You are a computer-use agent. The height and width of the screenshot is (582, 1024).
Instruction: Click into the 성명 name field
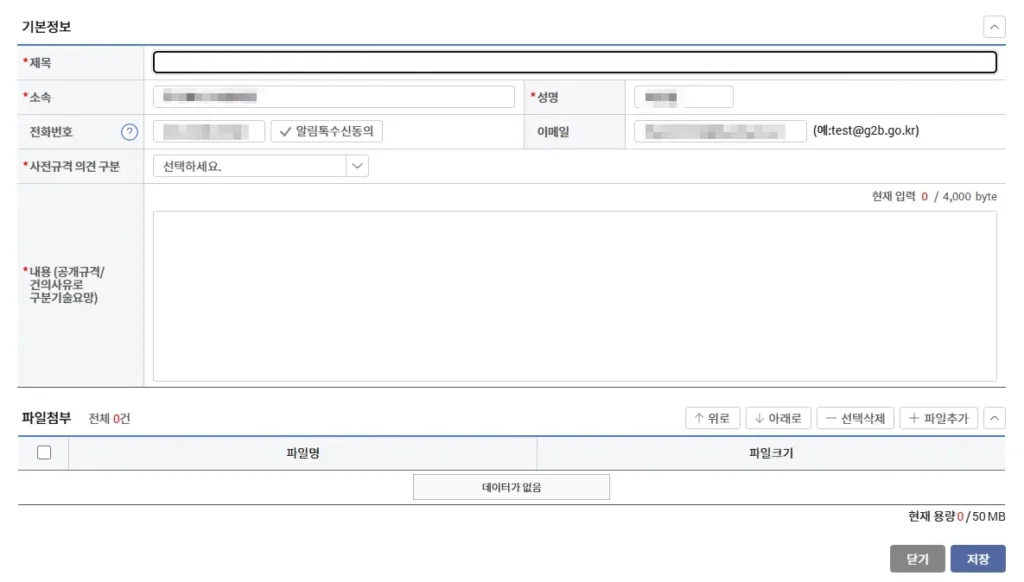tap(683, 97)
